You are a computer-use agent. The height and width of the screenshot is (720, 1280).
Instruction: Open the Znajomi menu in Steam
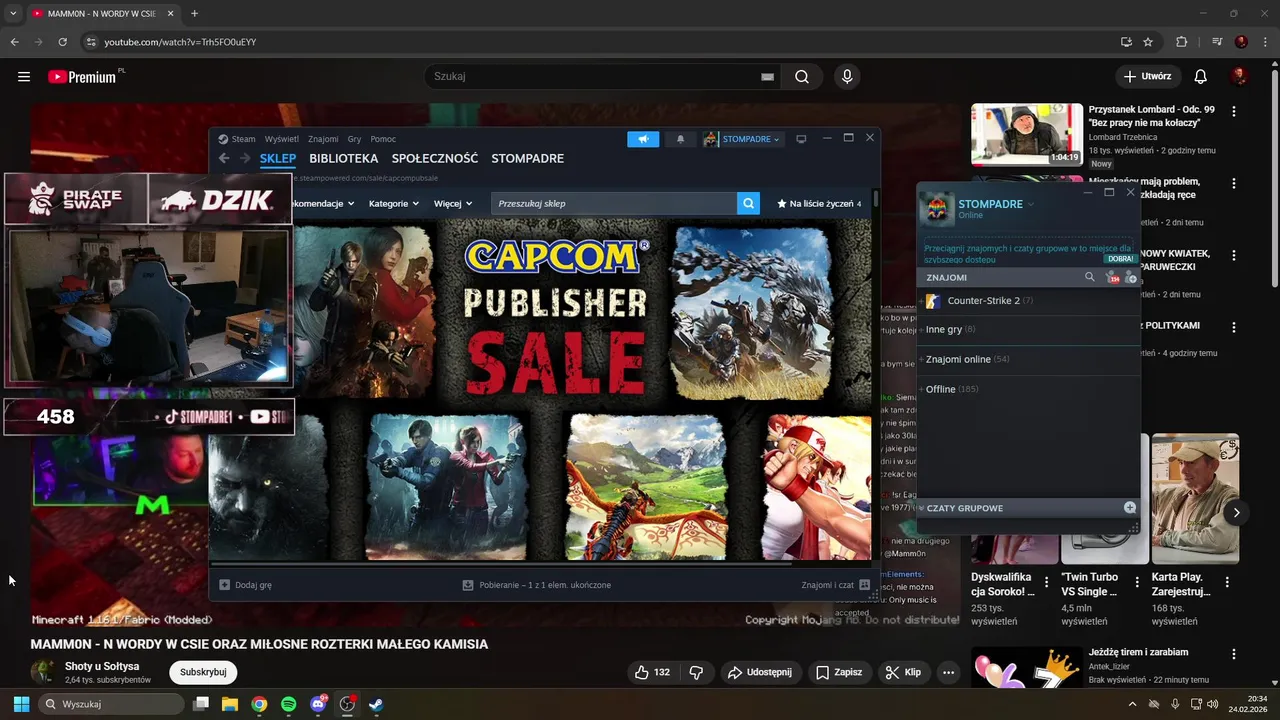point(323,139)
